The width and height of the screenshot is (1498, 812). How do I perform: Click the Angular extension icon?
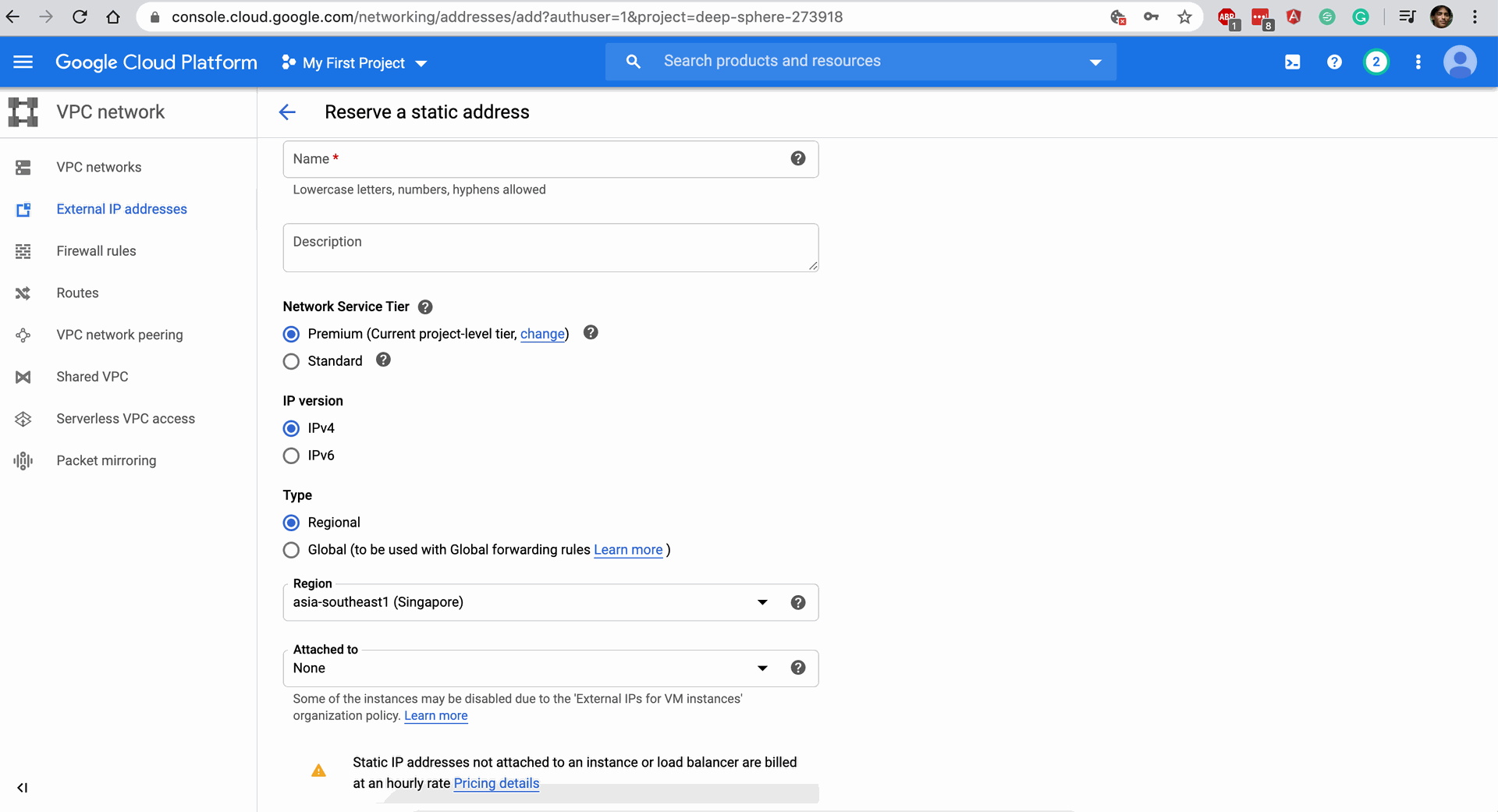click(x=1294, y=17)
